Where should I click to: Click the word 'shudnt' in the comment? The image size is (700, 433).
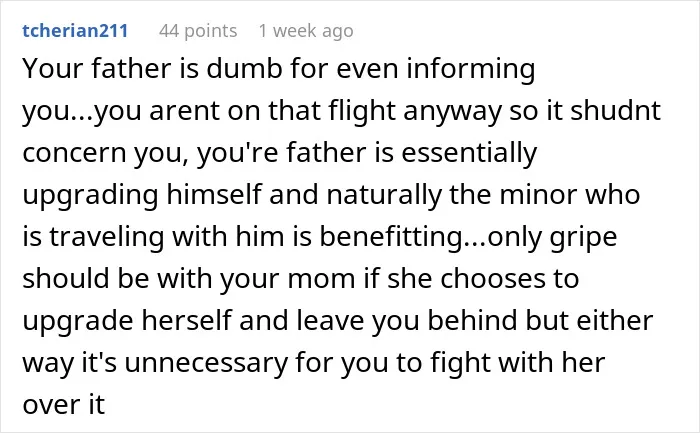(x=615, y=111)
